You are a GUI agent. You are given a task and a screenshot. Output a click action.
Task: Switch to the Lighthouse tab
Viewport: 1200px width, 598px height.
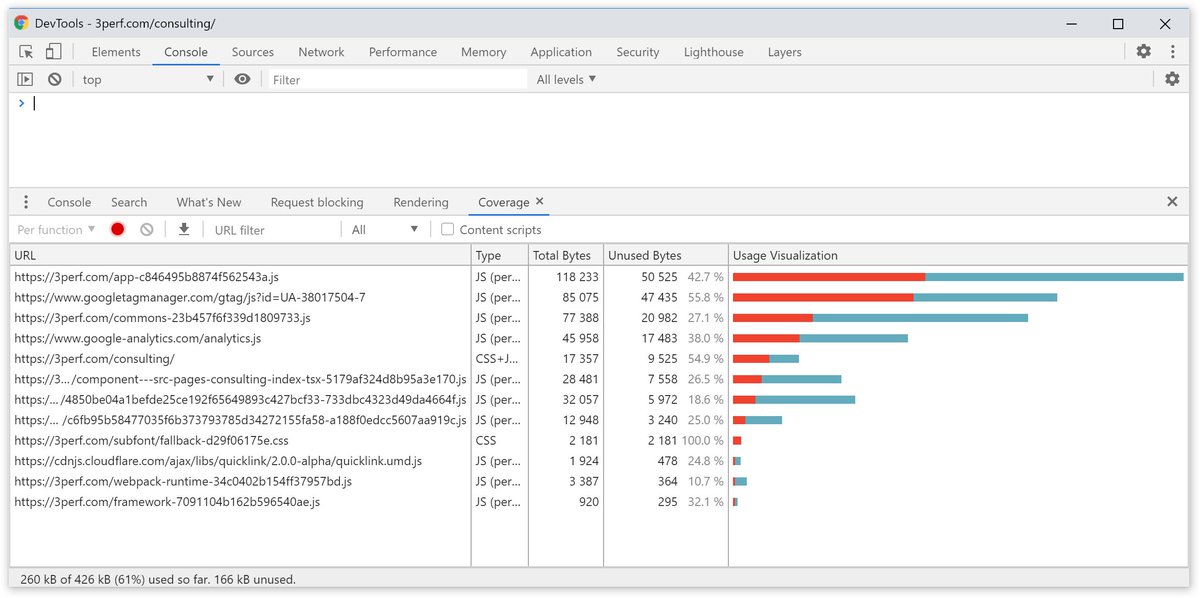click(714, 52)
